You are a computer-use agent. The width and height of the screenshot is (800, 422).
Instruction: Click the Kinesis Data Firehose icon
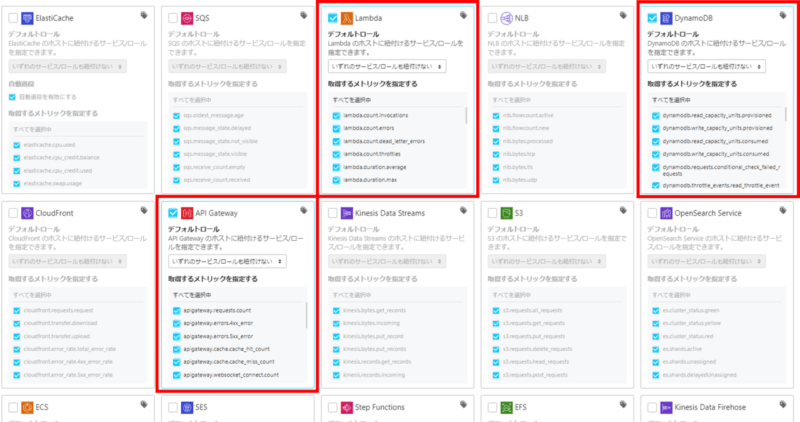click(666, 408)
